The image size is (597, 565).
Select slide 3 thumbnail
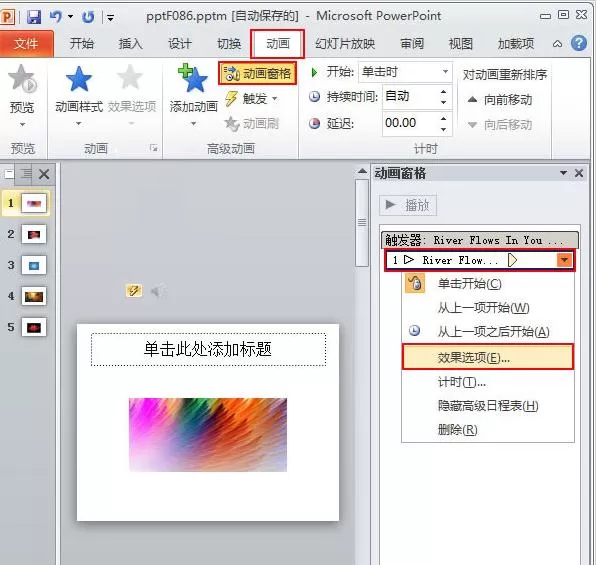34,265
